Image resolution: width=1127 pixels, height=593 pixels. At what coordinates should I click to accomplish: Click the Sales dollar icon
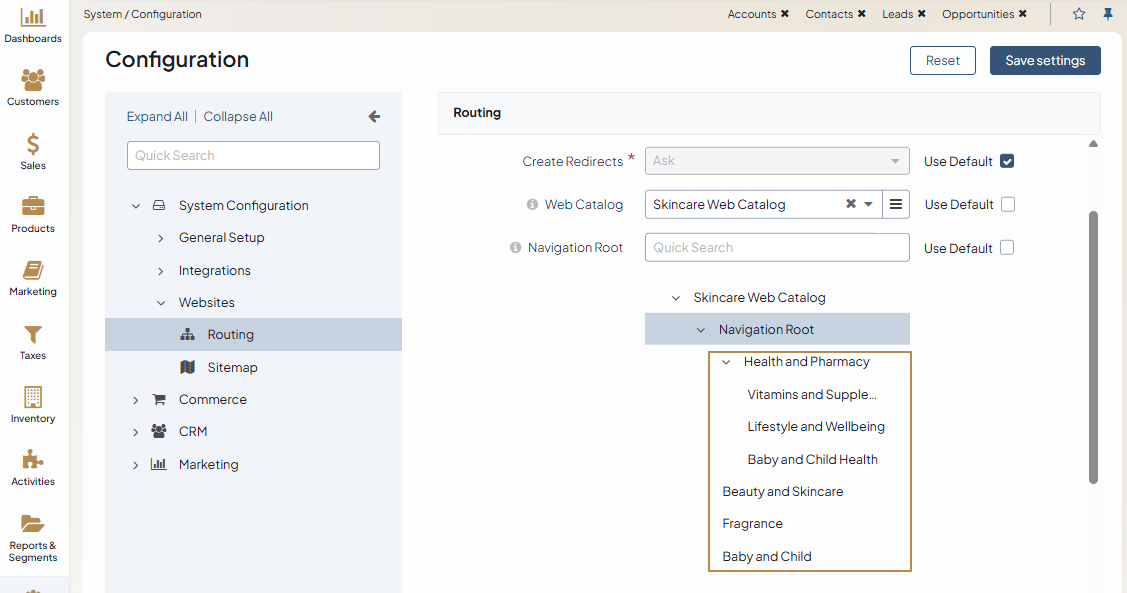pyautogui.click(x=33, y=145)
